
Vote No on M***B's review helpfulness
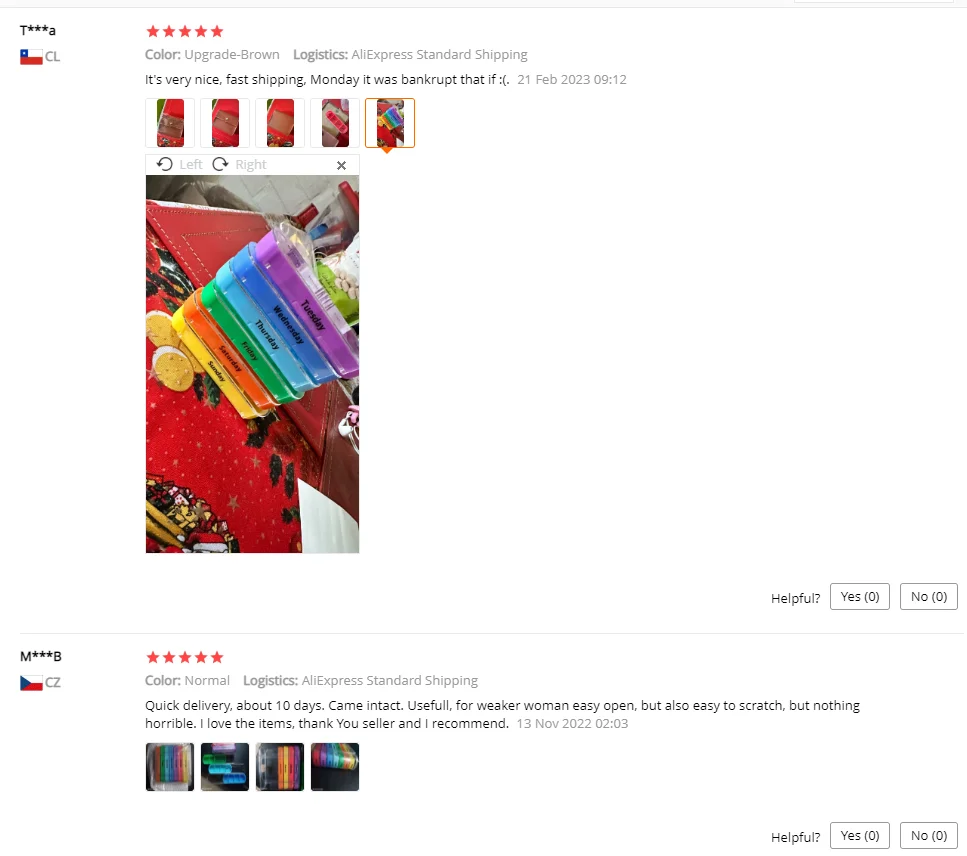click(929, 836)
